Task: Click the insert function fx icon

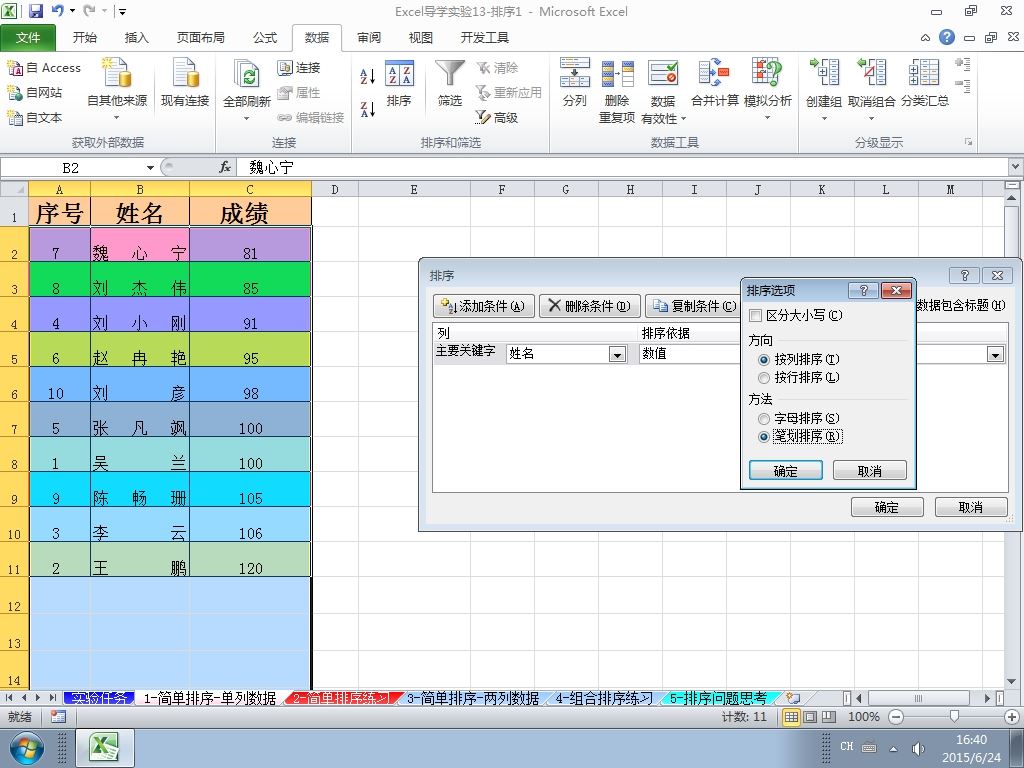Action: coord(225,168)
